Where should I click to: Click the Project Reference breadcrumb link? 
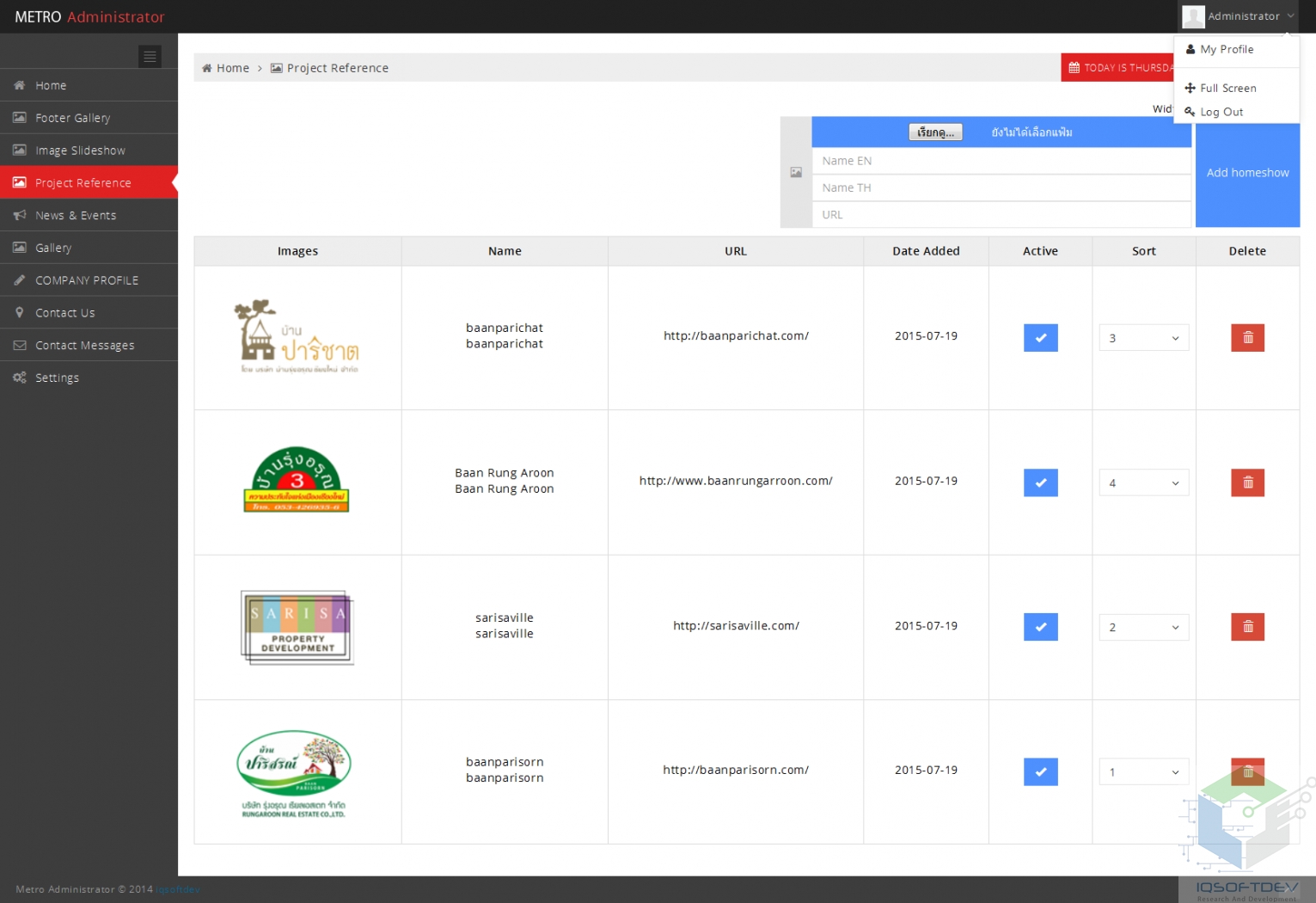(337, 68)
